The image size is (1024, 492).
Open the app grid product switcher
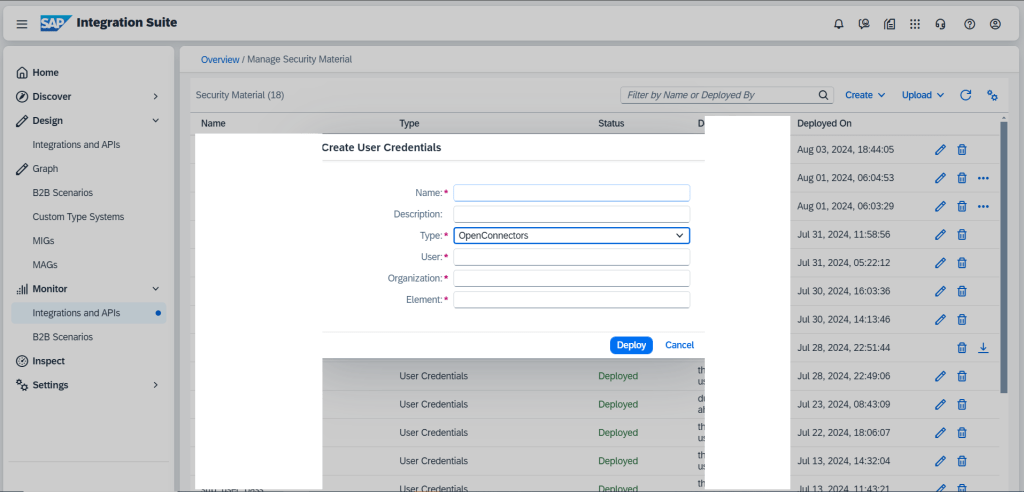pos(914,24)
